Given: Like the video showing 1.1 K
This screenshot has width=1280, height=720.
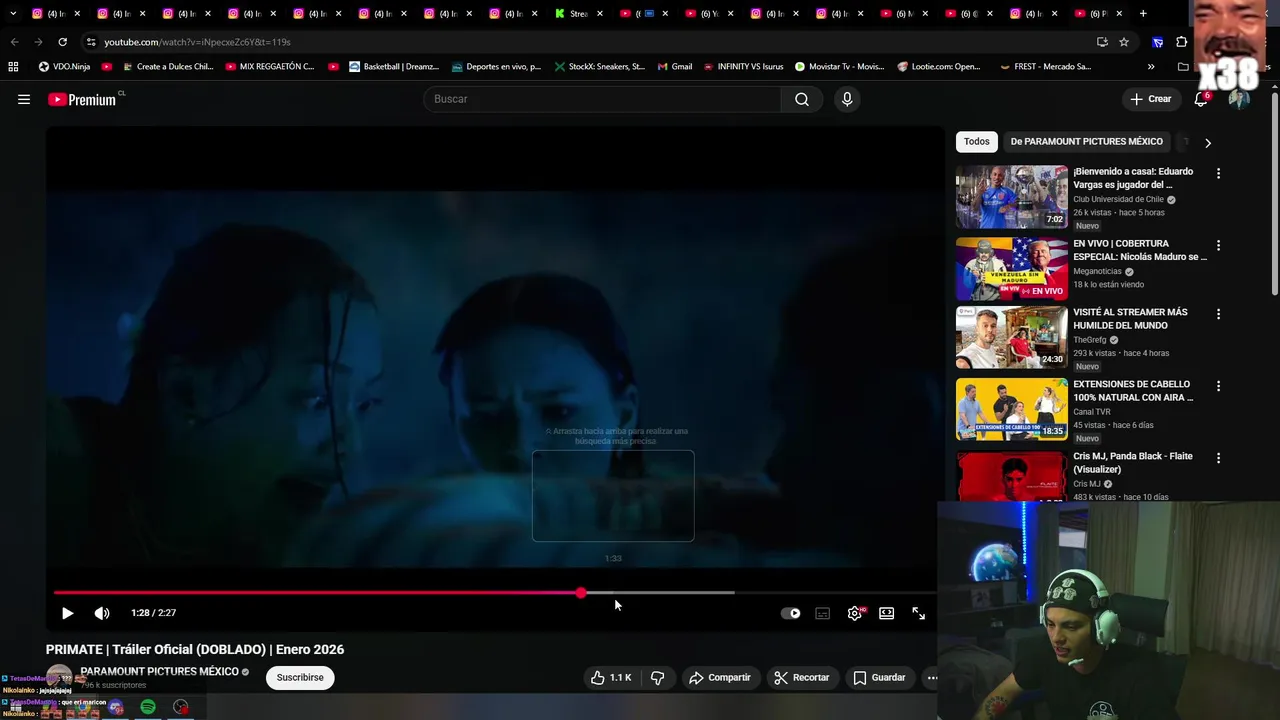Looking at the screenshot, I should click(611, 677).
